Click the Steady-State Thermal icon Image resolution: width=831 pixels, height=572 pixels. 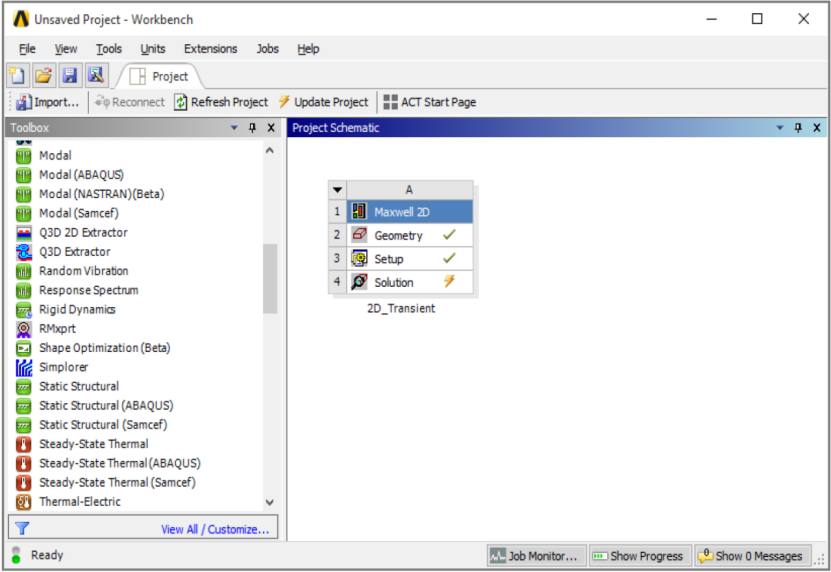coord(23,444)
